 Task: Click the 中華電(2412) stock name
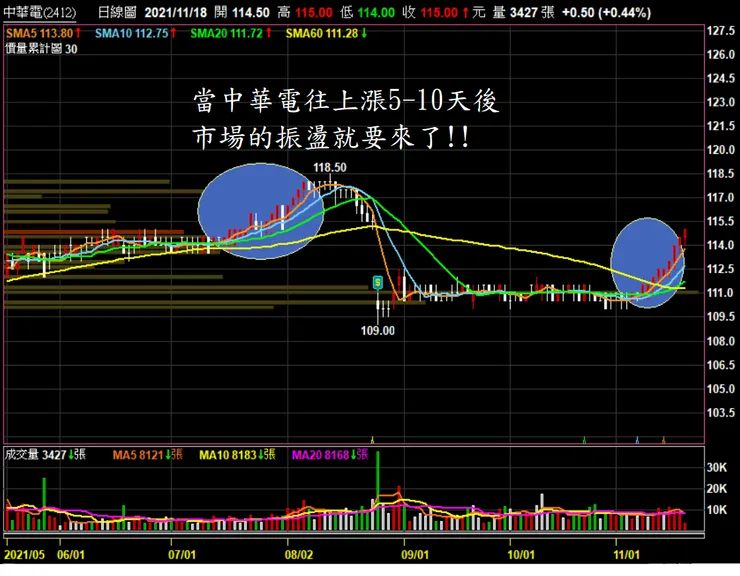click(40, 12)
